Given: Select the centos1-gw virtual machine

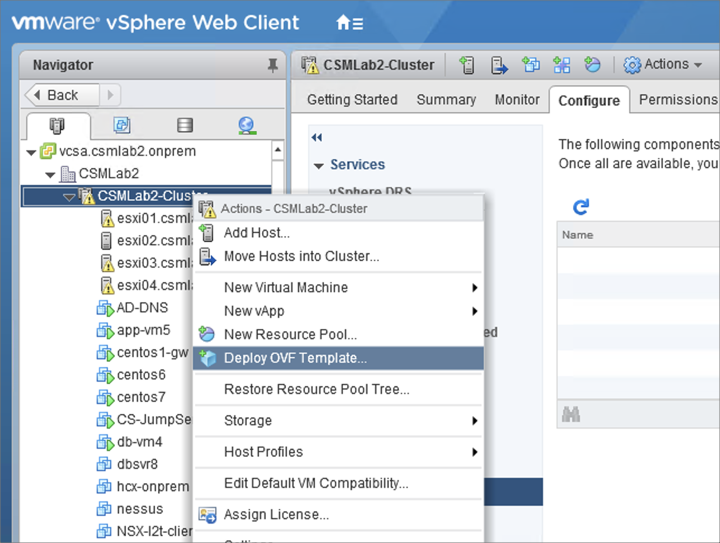Looking at the screenshot, I should (x=142, y=353).
